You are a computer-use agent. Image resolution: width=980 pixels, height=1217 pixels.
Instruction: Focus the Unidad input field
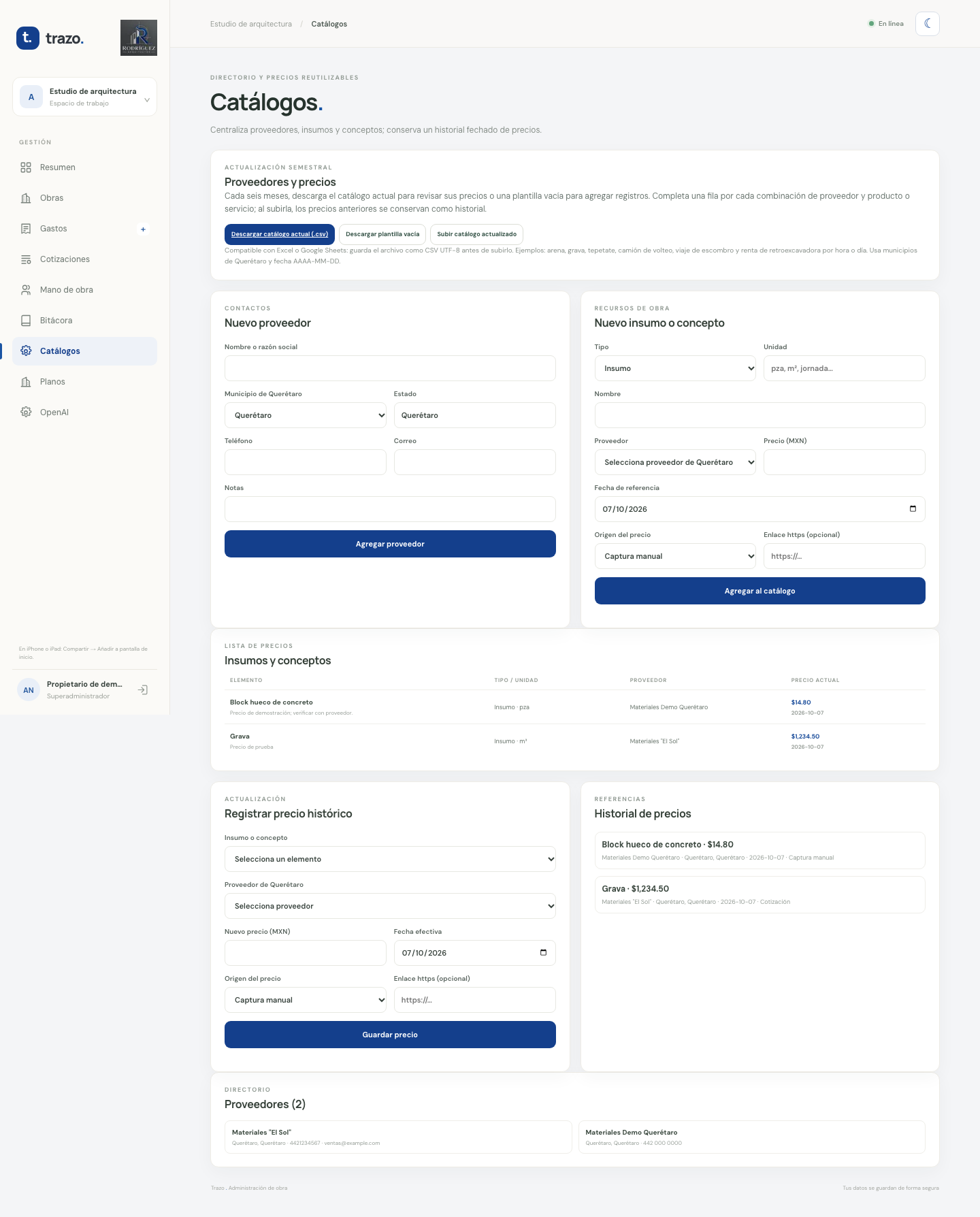coord(845,368)
